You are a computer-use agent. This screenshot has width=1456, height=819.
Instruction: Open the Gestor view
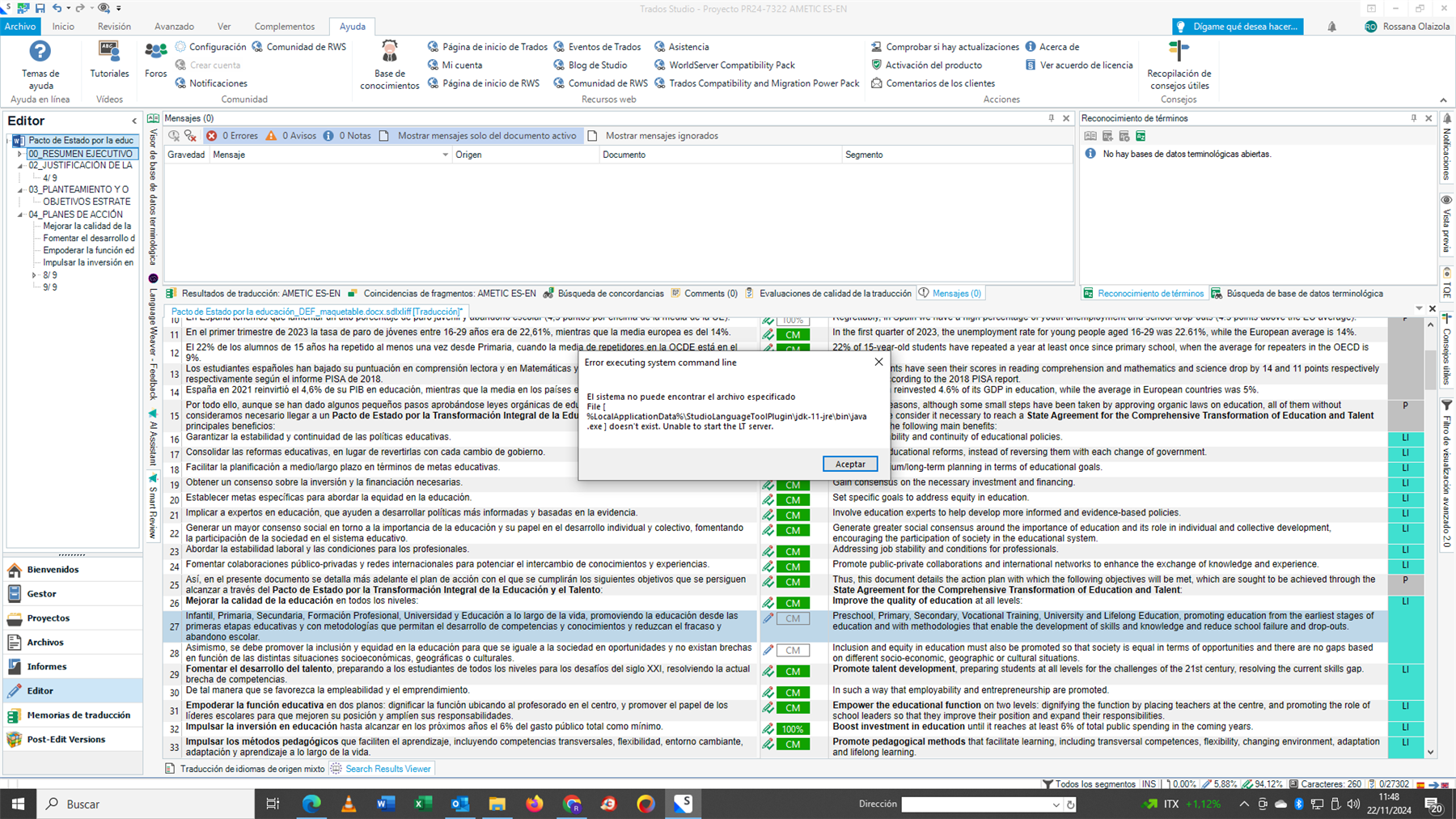point(72,594)
